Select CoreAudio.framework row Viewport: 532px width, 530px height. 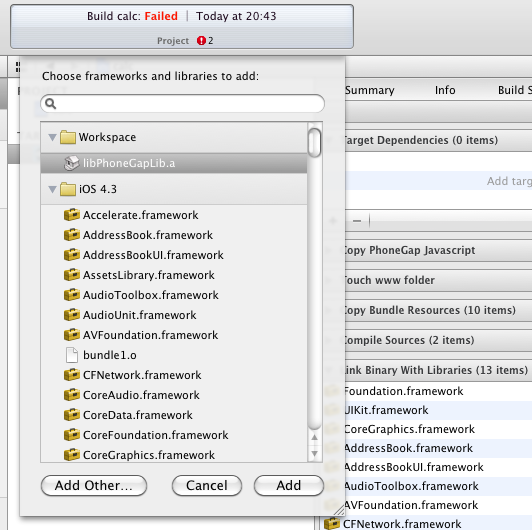pyautogui.click(x=174, y=395)
